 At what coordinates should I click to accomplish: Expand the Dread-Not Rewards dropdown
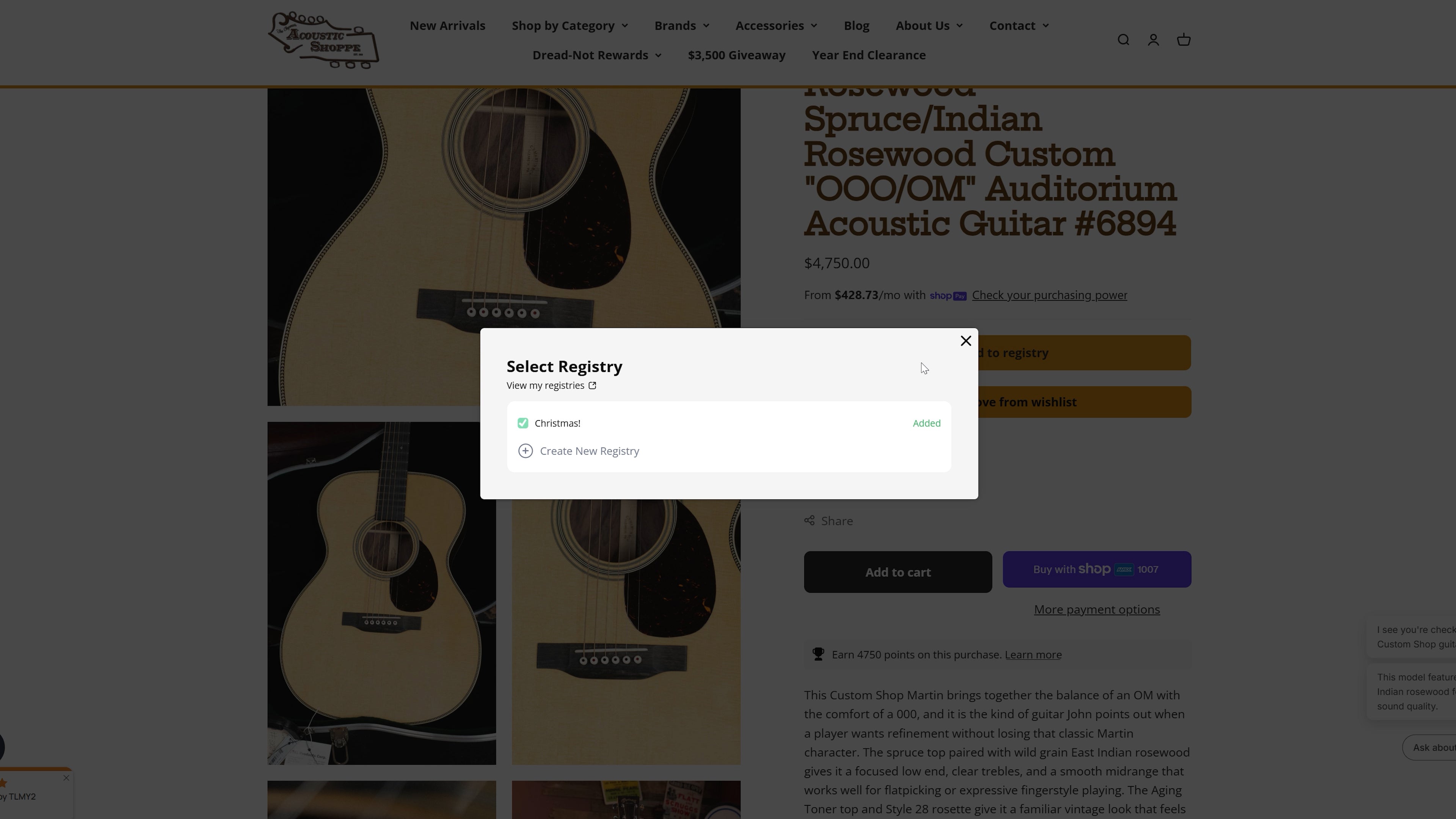[596, 55]
